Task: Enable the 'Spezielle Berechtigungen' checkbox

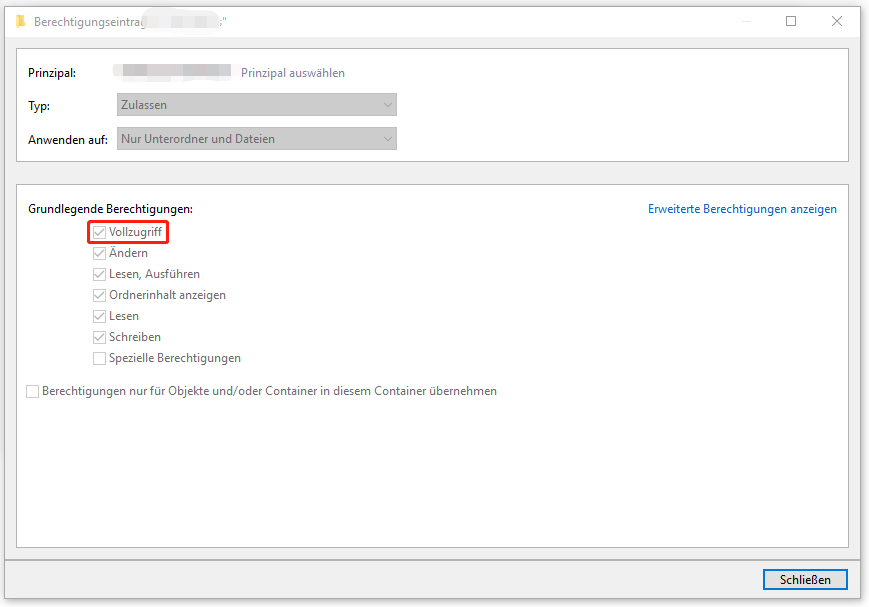Action: point(99,358)
